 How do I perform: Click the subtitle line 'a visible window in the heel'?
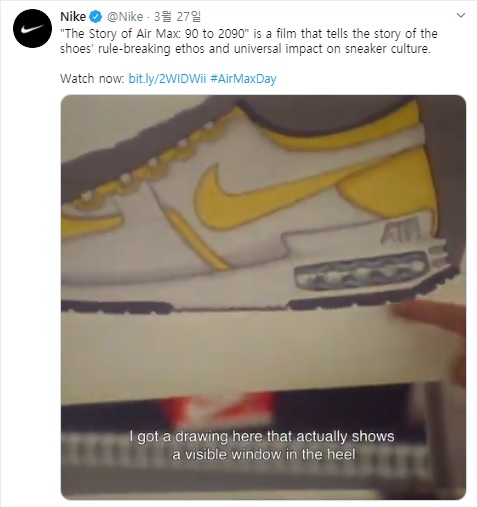(x=263, y=455)
